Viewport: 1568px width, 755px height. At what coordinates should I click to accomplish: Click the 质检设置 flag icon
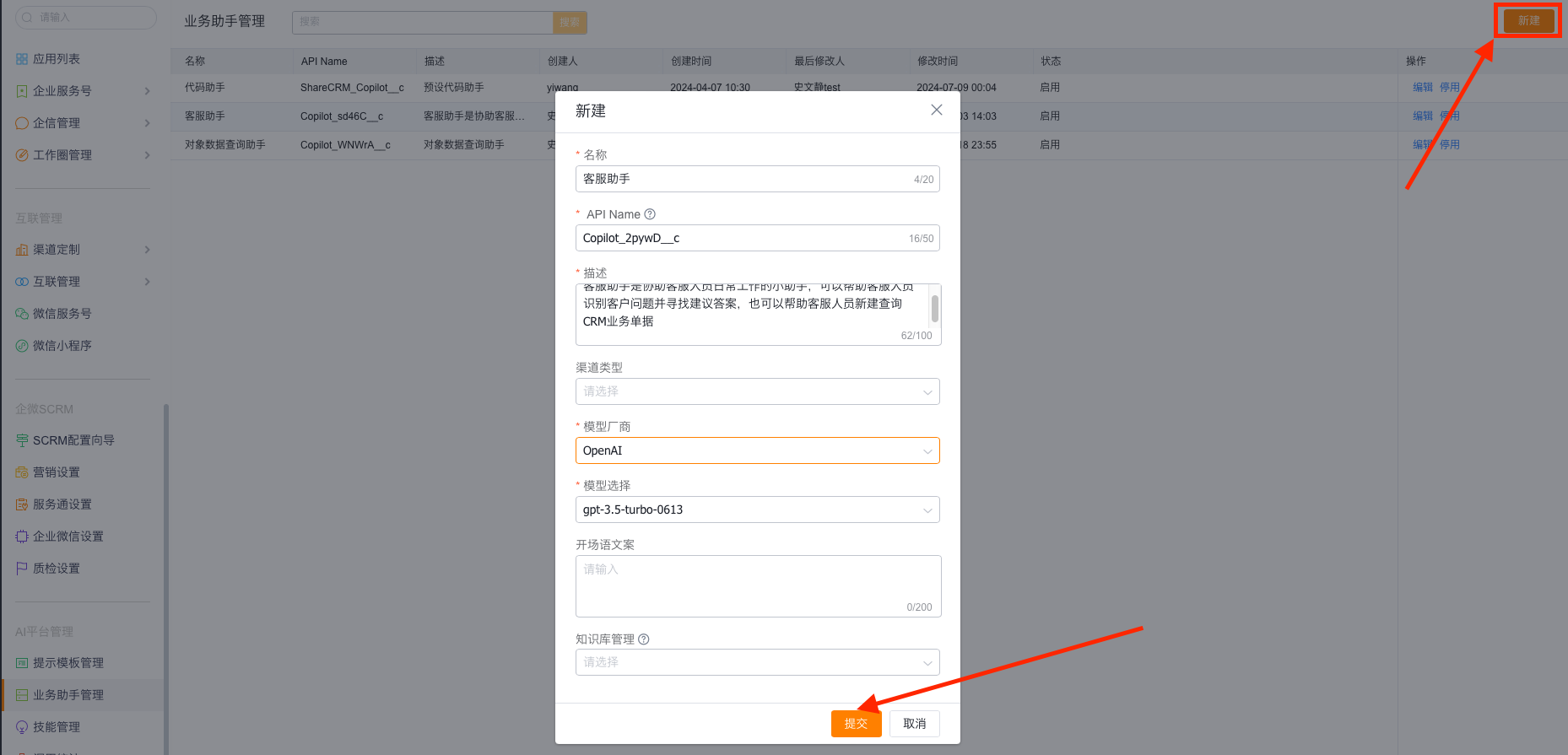[22, 569]
